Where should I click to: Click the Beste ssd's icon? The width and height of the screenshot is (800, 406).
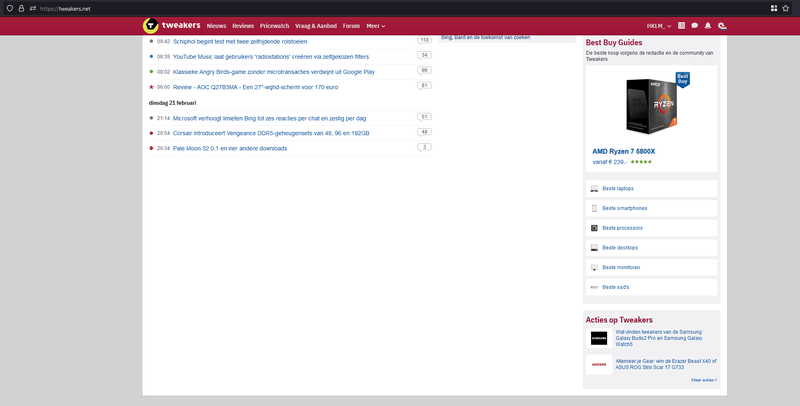(x=594, y=287)
